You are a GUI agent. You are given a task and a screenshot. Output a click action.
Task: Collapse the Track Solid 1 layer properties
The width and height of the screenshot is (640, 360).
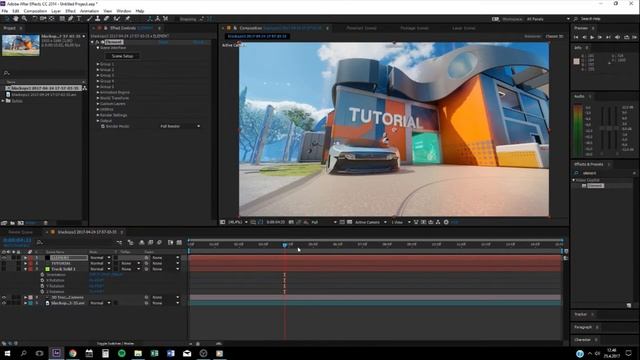25,269
